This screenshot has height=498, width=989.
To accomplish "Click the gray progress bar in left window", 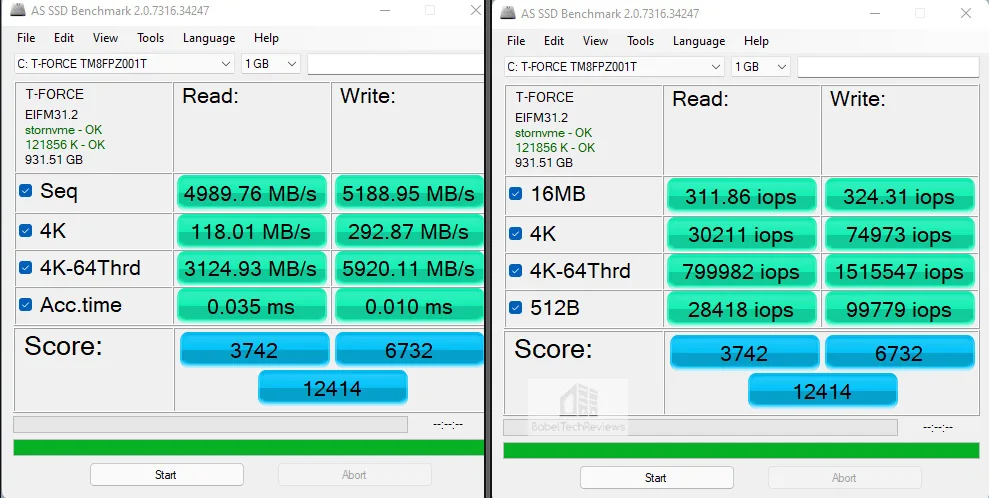I will (210, 424).
